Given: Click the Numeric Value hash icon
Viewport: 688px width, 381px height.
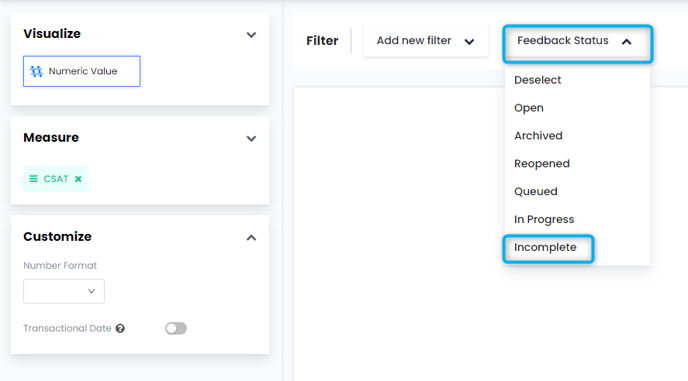Looking at the screenshot, I should [36, 71].
